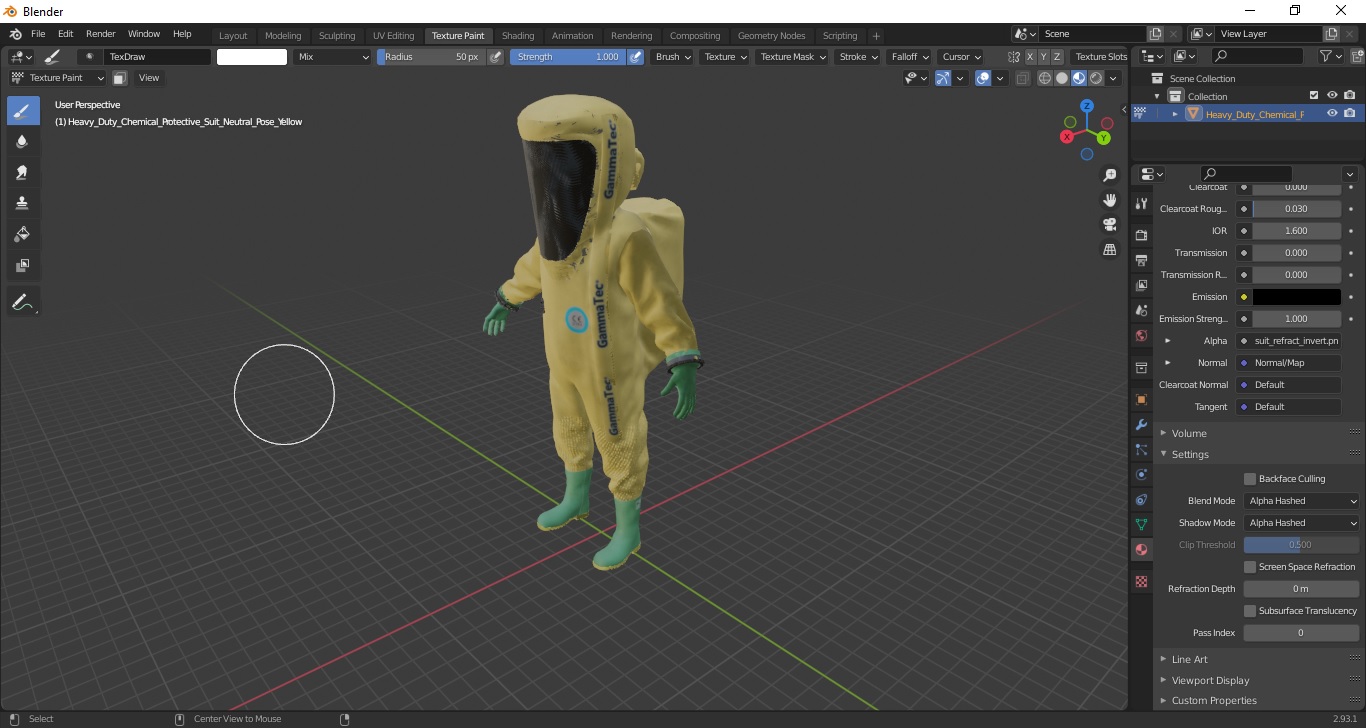
Task: Open the Tool properties tab
Action: (1141, 203)
